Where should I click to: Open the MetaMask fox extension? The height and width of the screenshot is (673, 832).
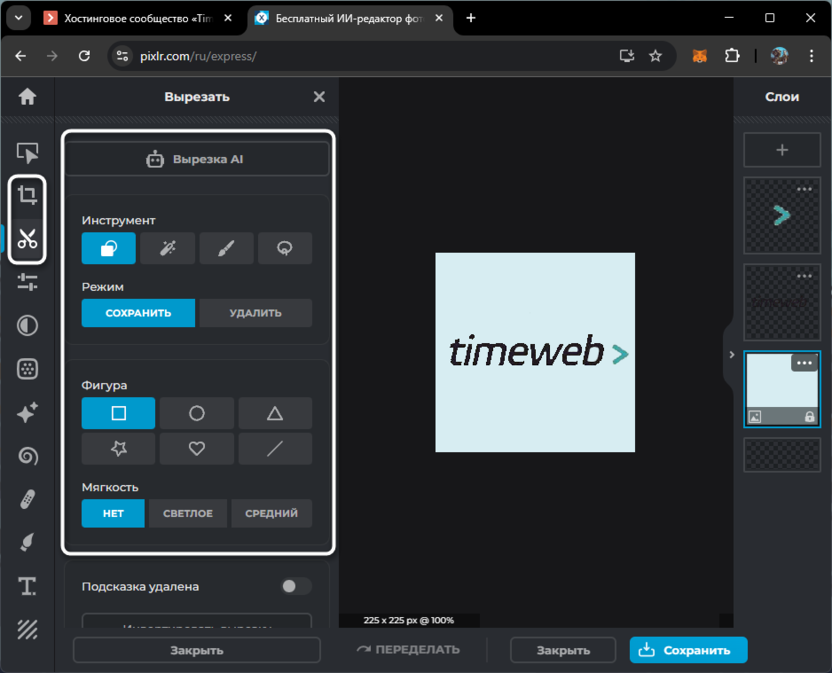pyautogui.click(x=700, y=56)
